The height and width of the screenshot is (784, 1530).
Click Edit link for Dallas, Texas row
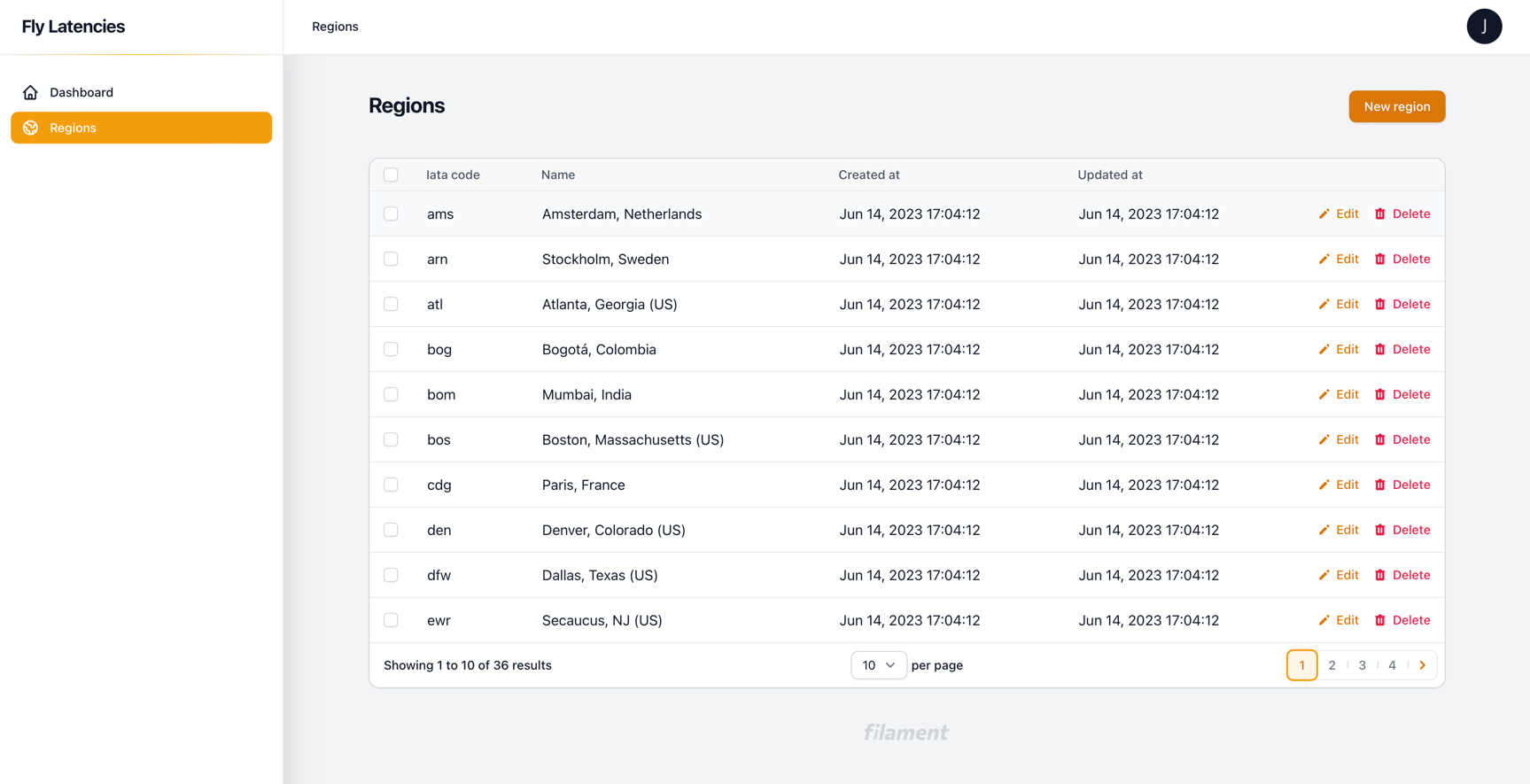click(x=1347, y=575)
